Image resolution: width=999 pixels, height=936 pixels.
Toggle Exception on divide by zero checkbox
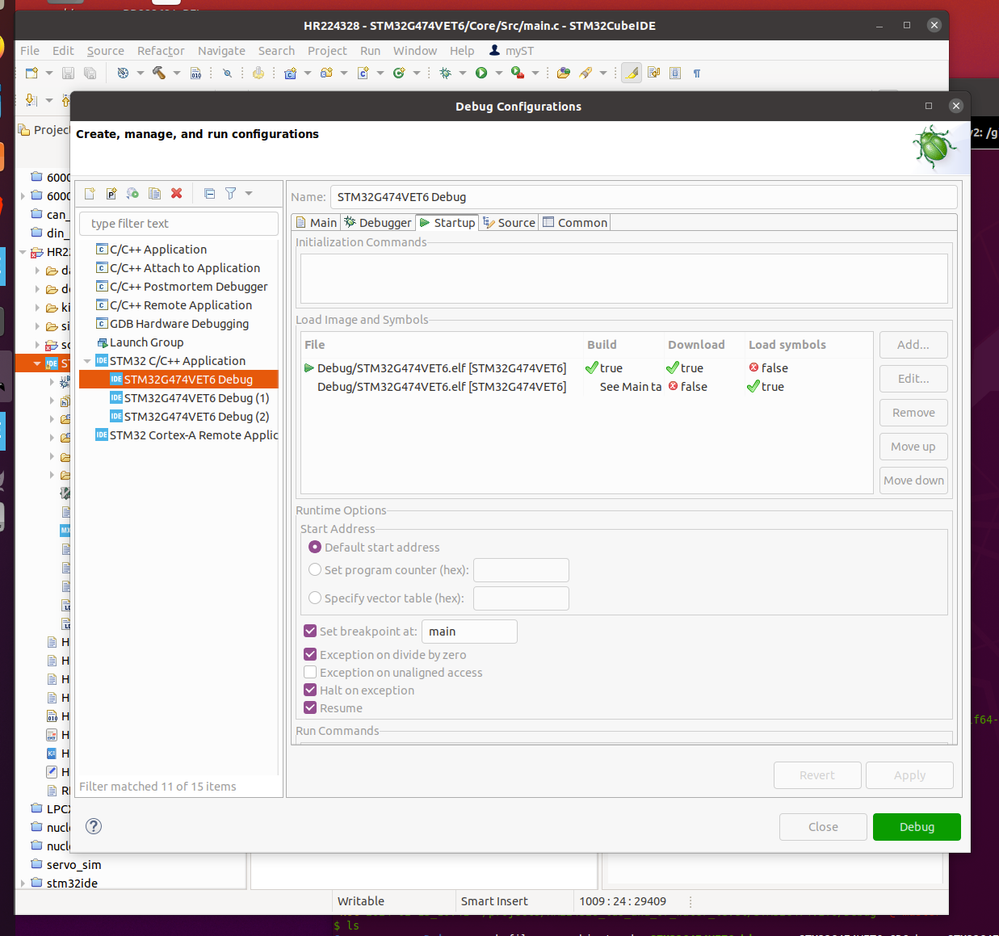click(x=310, y=654)
